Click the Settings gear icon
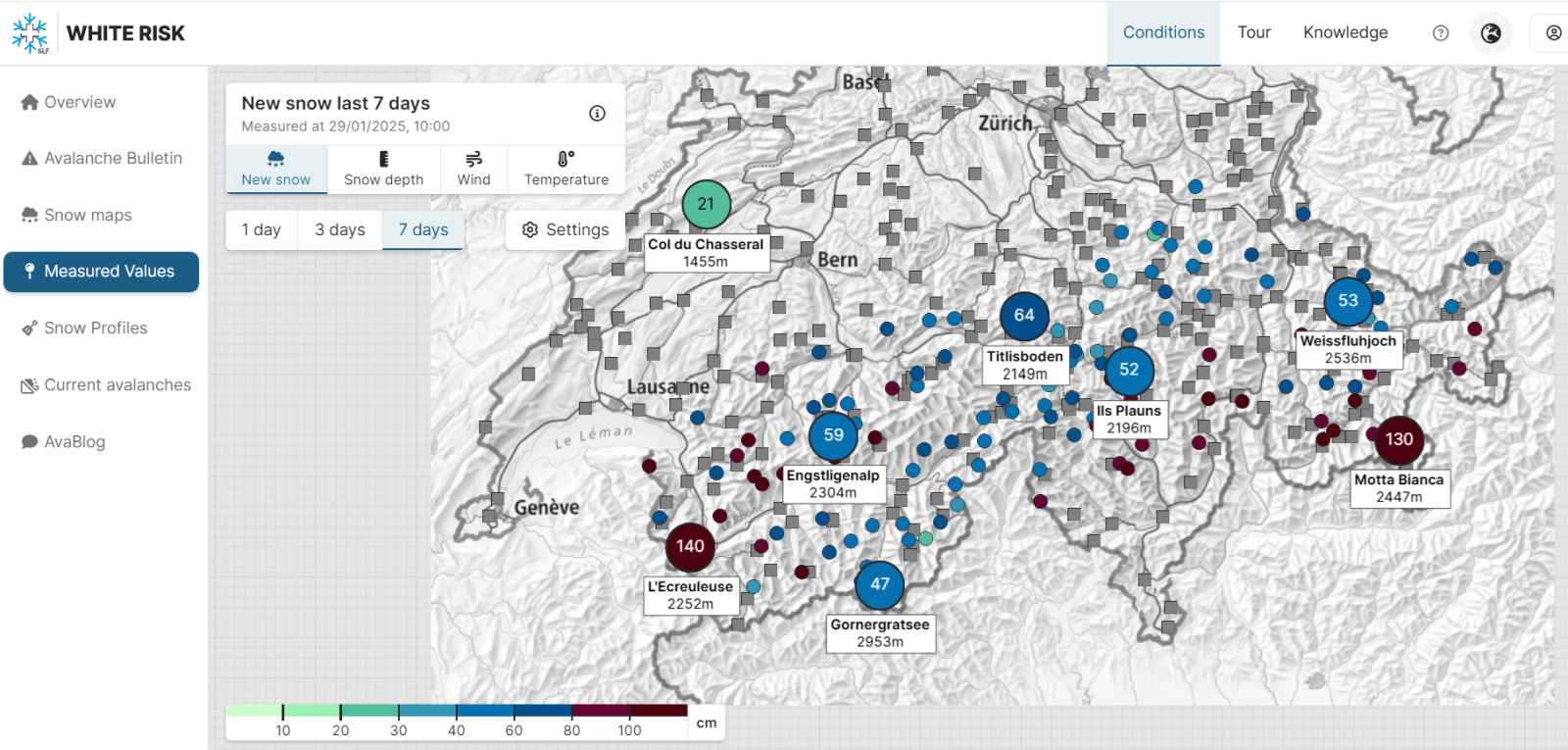 click(530, 229)
